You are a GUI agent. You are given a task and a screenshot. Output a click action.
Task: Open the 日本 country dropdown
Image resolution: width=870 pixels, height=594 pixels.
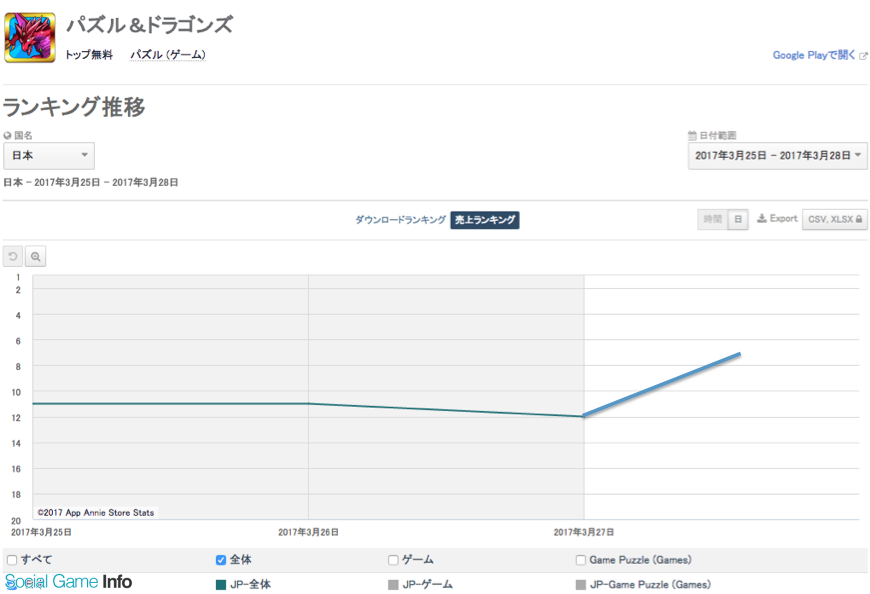(49, 156)
